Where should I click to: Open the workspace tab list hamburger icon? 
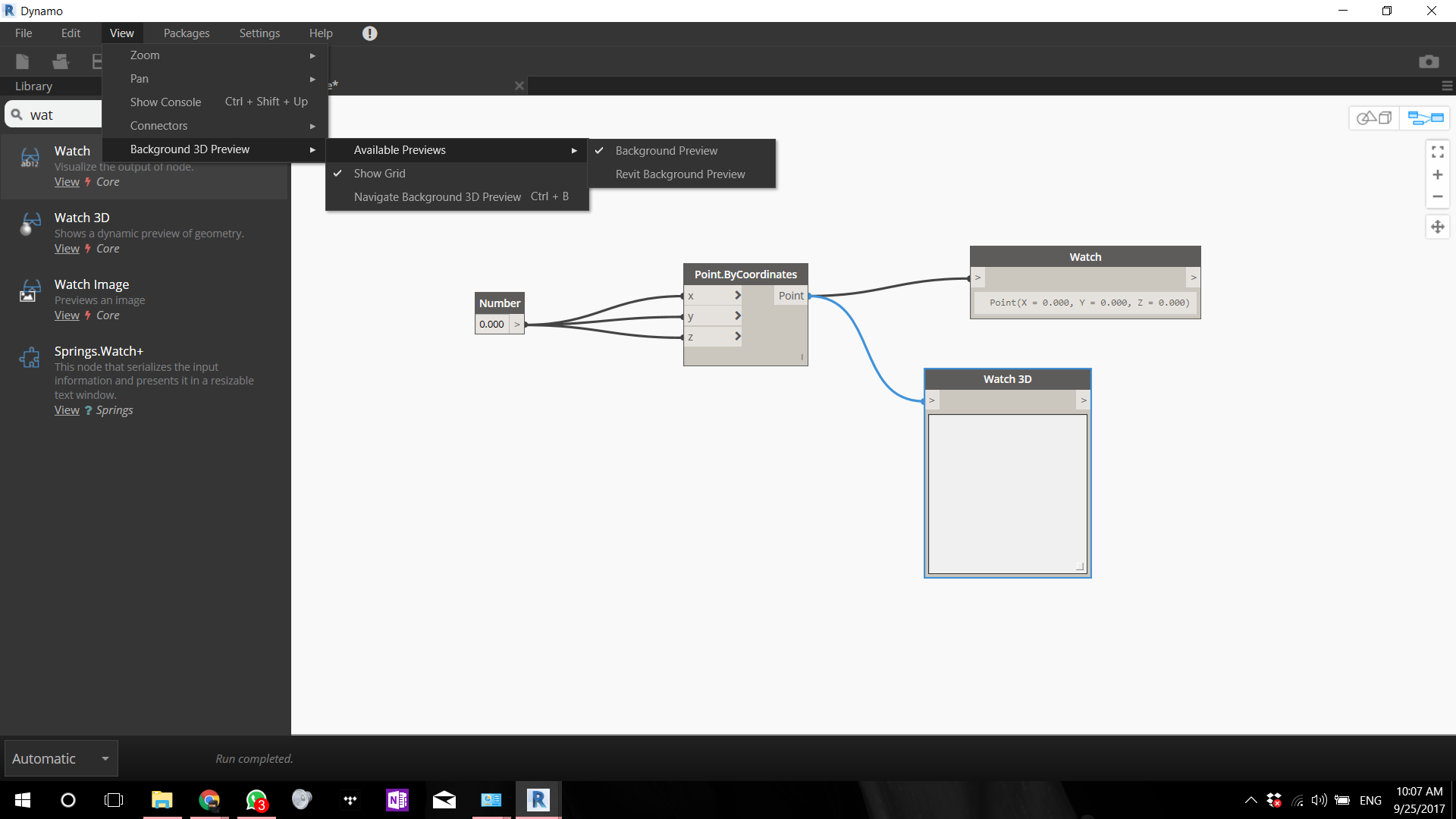click(1447, 86)
